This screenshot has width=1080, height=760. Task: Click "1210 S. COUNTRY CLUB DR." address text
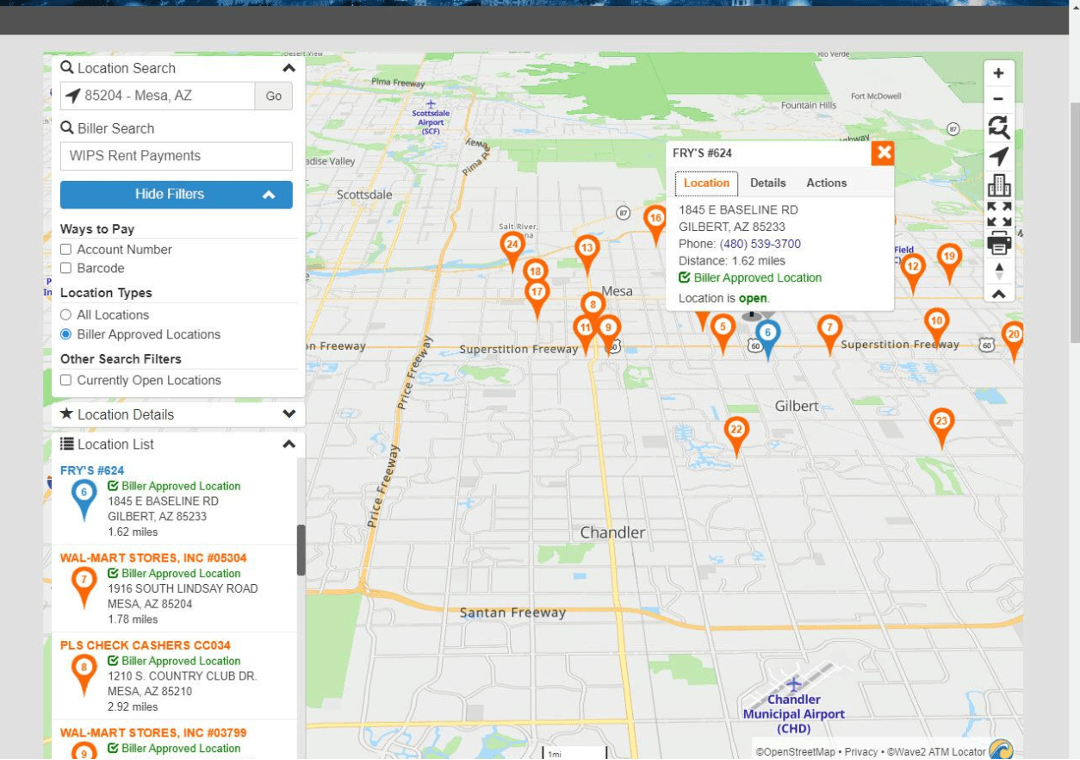(x=182, y=677)
